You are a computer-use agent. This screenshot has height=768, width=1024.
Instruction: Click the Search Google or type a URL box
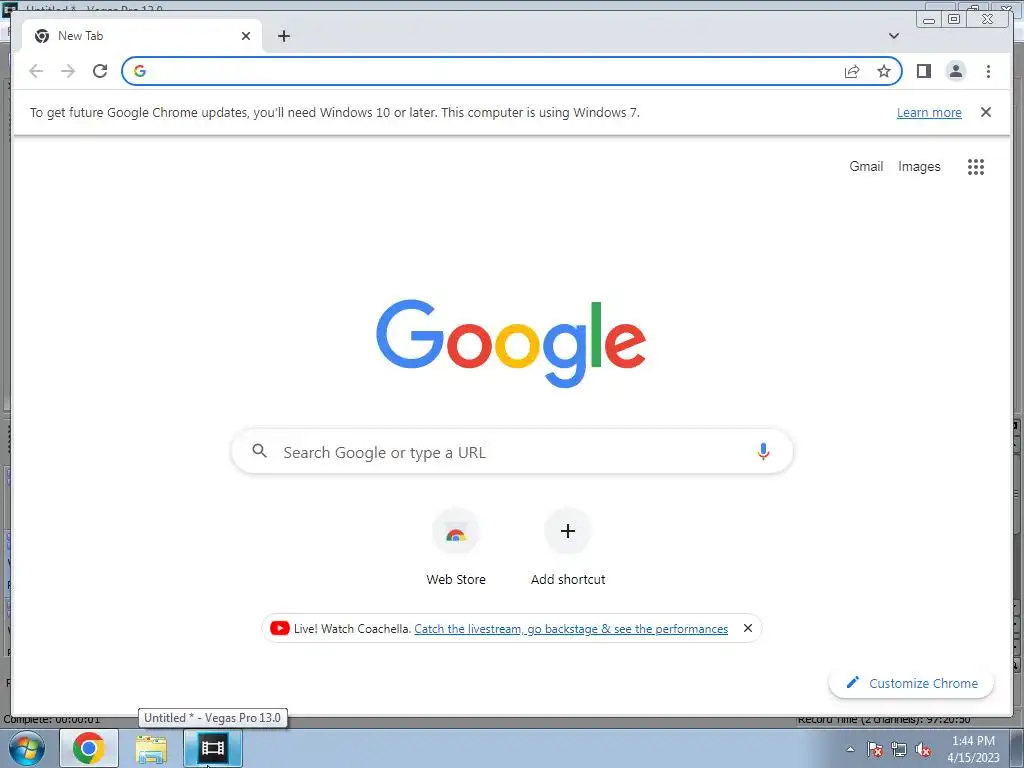click(512, 451)
